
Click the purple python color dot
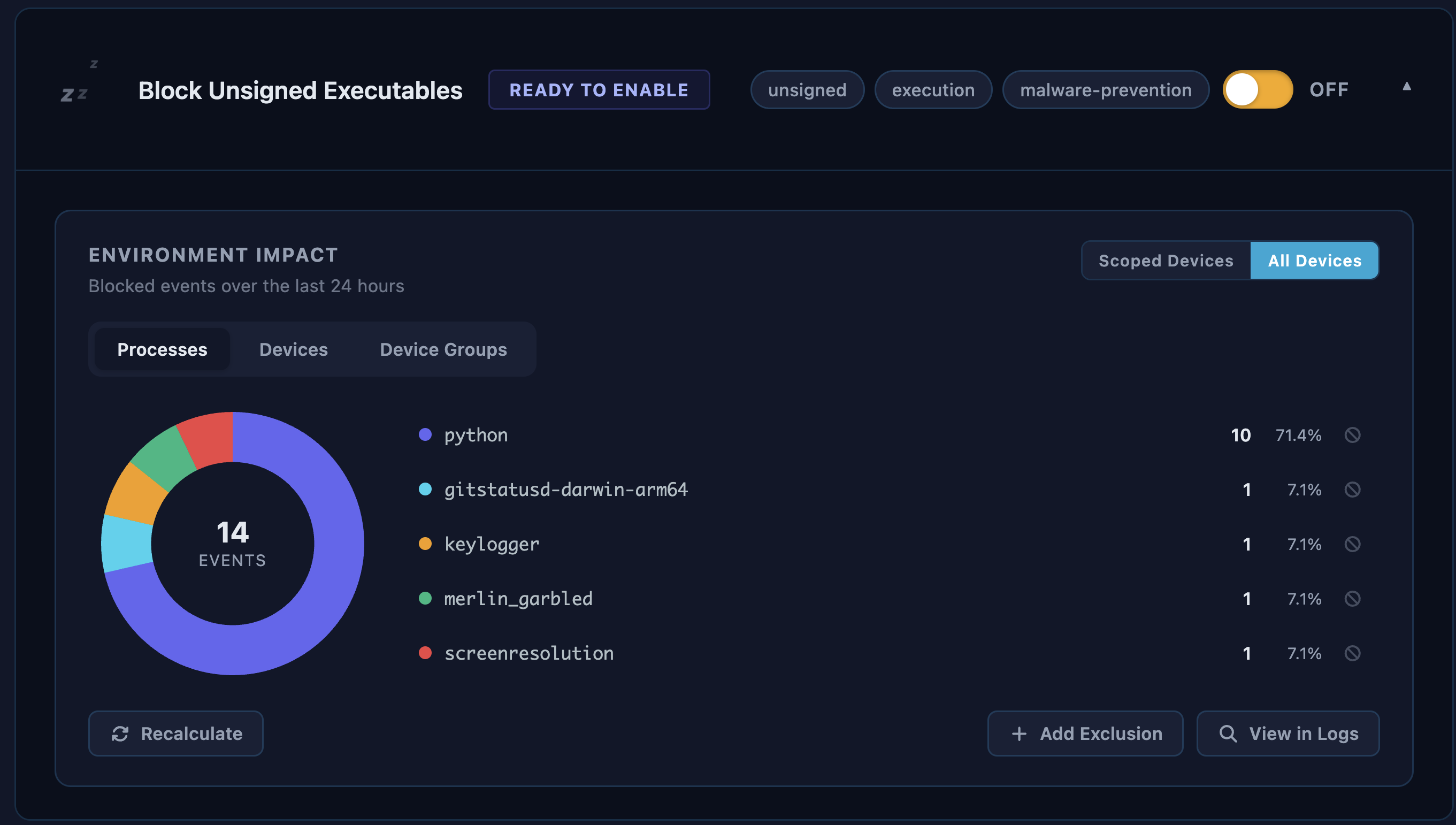425,435
